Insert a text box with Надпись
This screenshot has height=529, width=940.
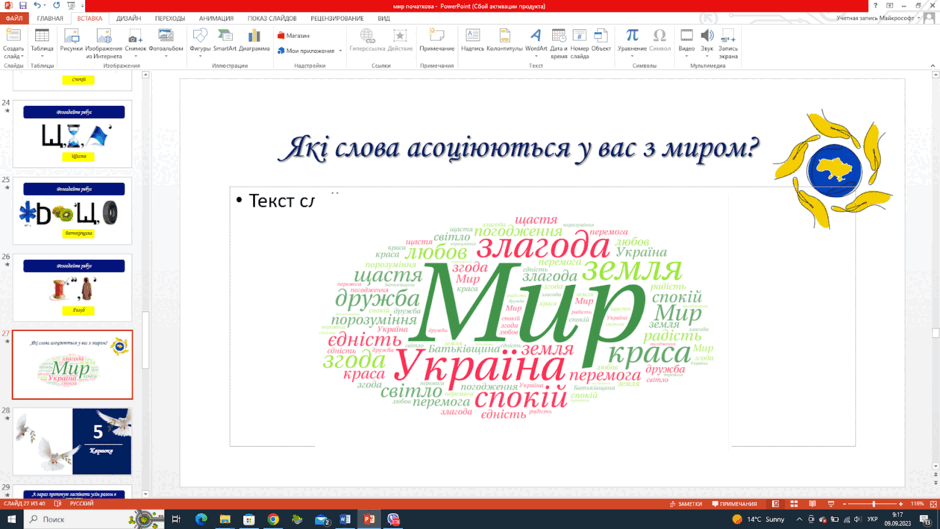[x=472, y=41]
